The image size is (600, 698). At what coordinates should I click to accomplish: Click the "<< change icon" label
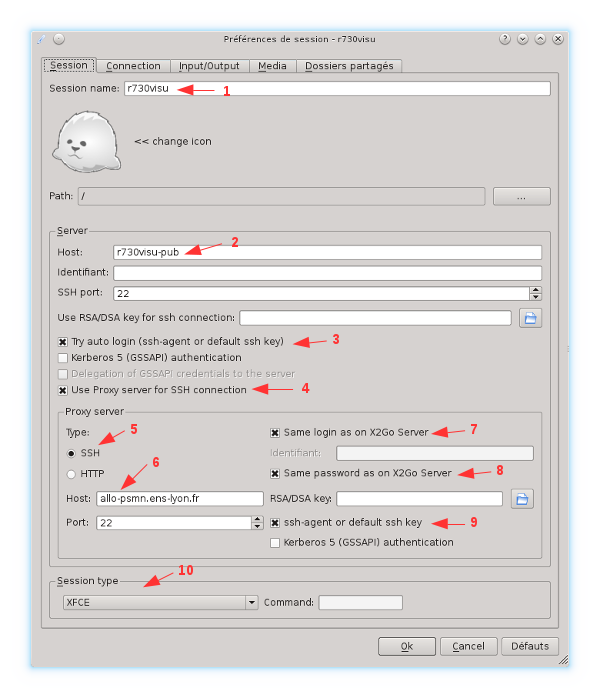click(173, 142)
